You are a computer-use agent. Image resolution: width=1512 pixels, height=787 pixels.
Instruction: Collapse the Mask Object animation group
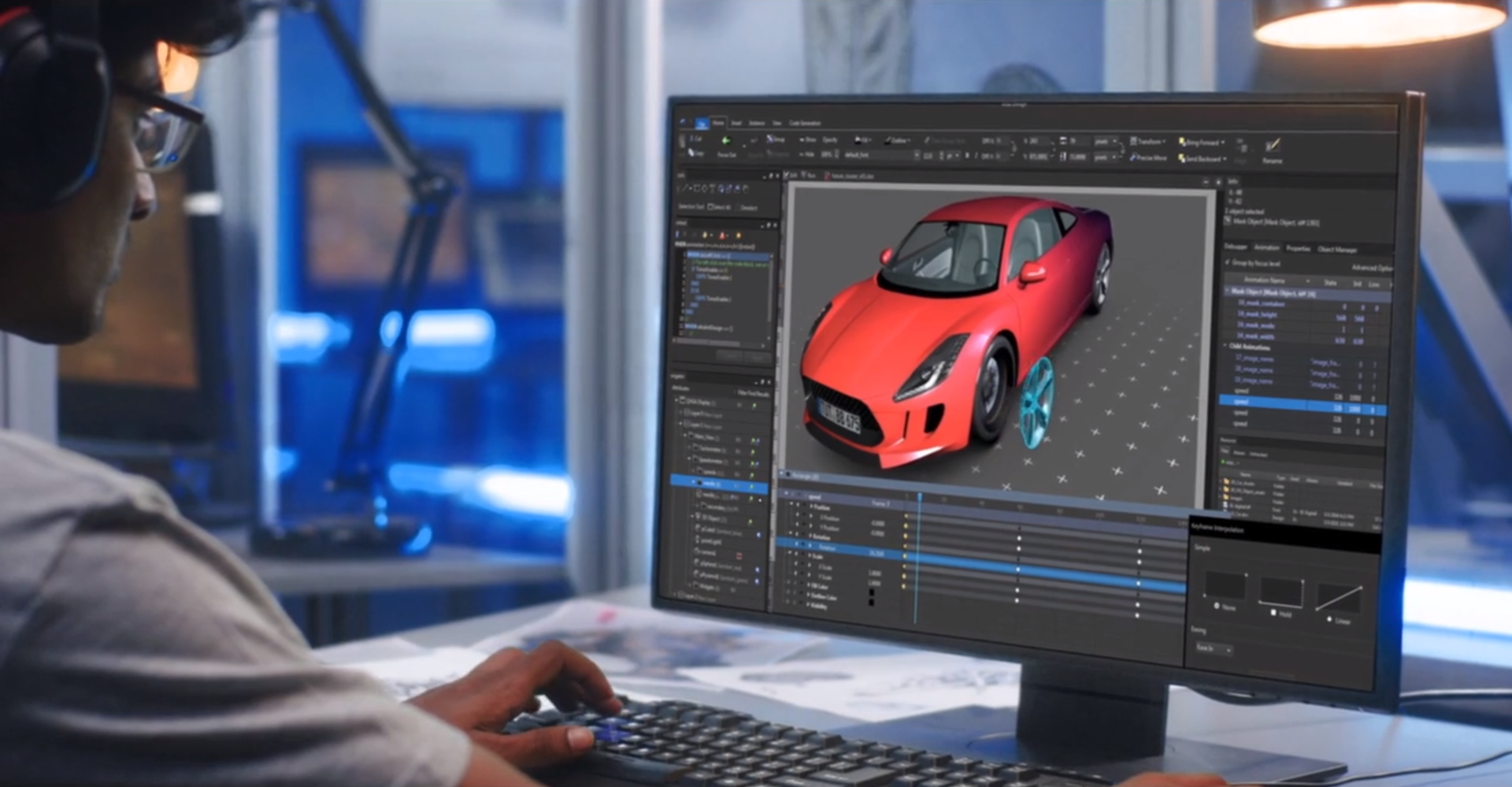1227,291
